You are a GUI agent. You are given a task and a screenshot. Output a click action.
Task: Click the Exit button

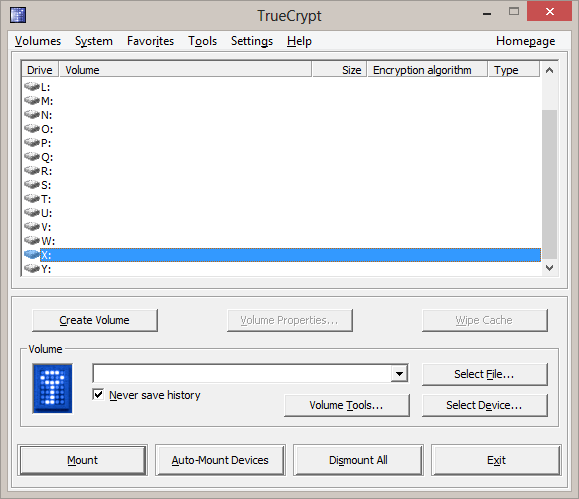click(x=496, y=460)
